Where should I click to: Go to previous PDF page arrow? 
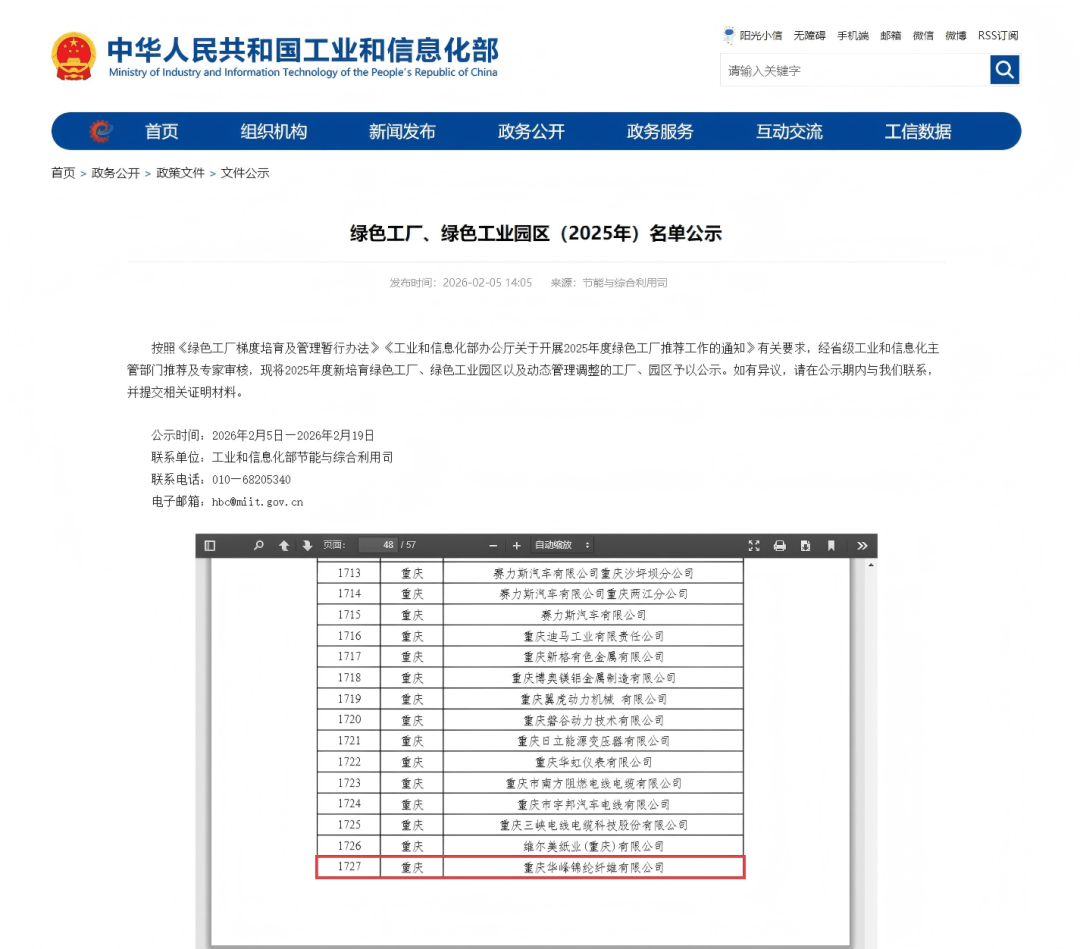pyautogui.click(x=284, y=545)
